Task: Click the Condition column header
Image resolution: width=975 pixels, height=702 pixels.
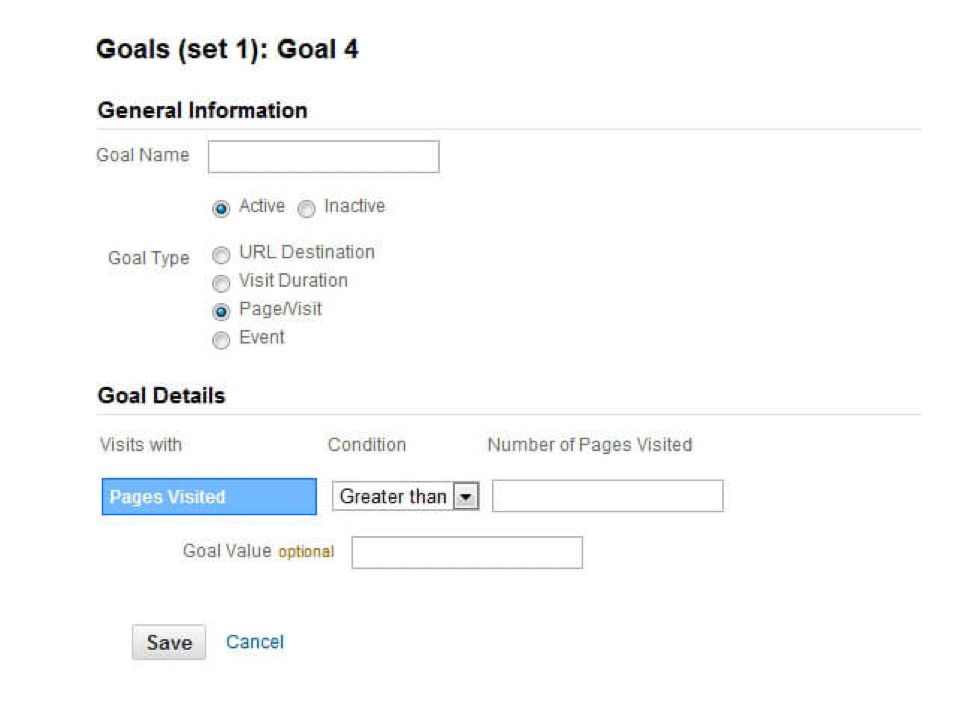Action: click(366, 445)
